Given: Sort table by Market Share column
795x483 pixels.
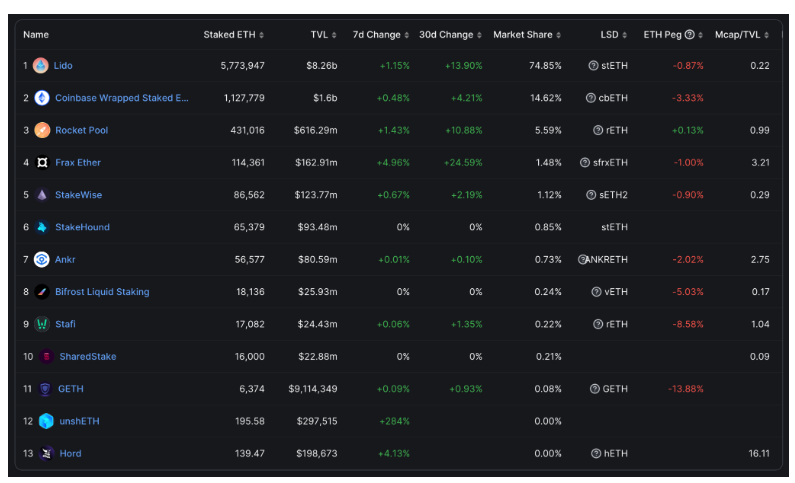Looking at the screenshot, I should tap(527, 34).
